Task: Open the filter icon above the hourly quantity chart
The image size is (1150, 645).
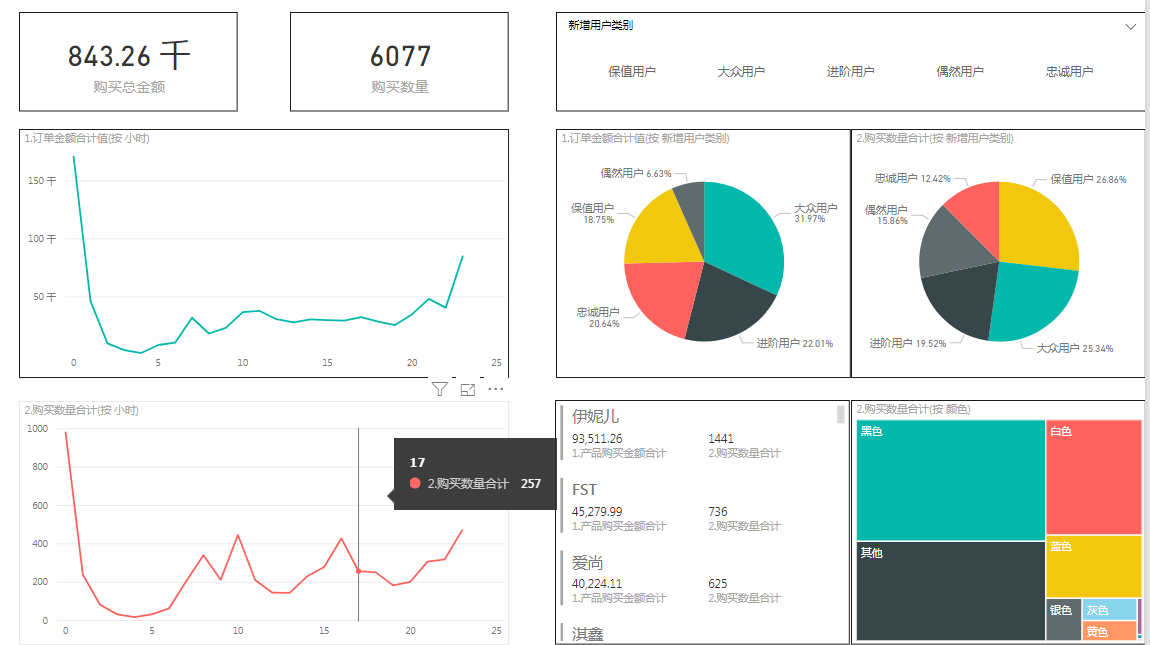Action: coord(439,390)
